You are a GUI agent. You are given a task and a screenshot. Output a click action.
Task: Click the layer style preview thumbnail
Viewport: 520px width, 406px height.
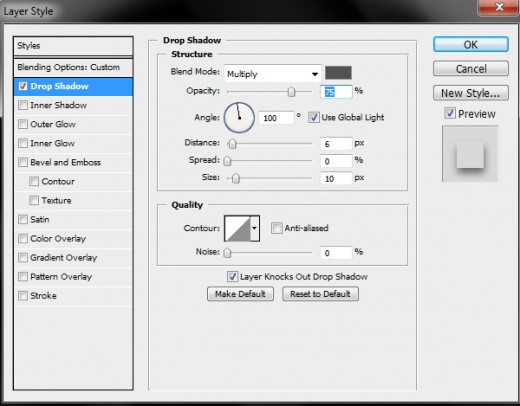(470, 154)
